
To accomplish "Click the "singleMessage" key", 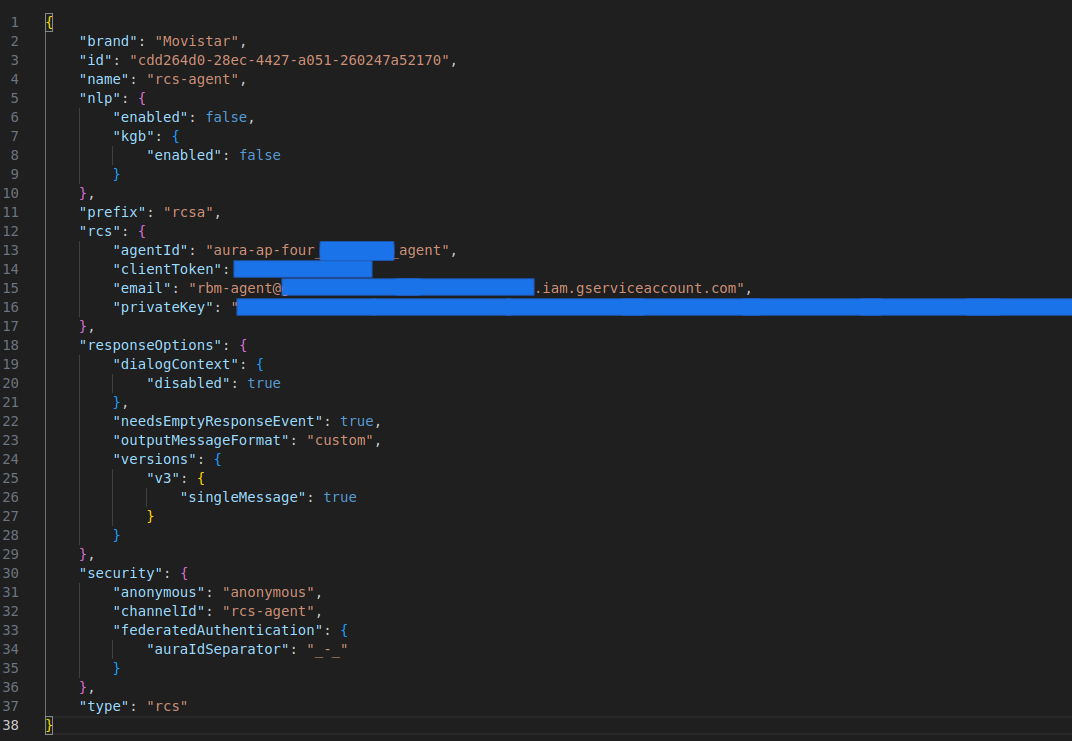I will coord(243,498).
